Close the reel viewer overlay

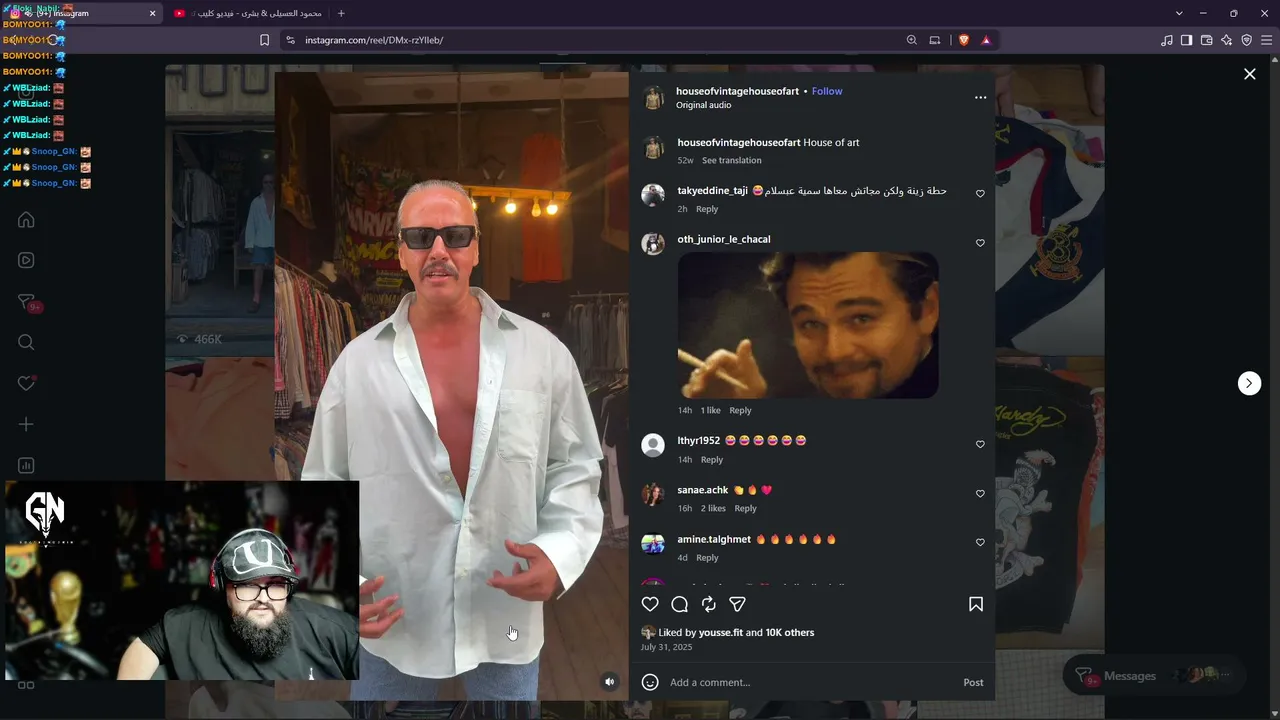(x=1250, y=74)
